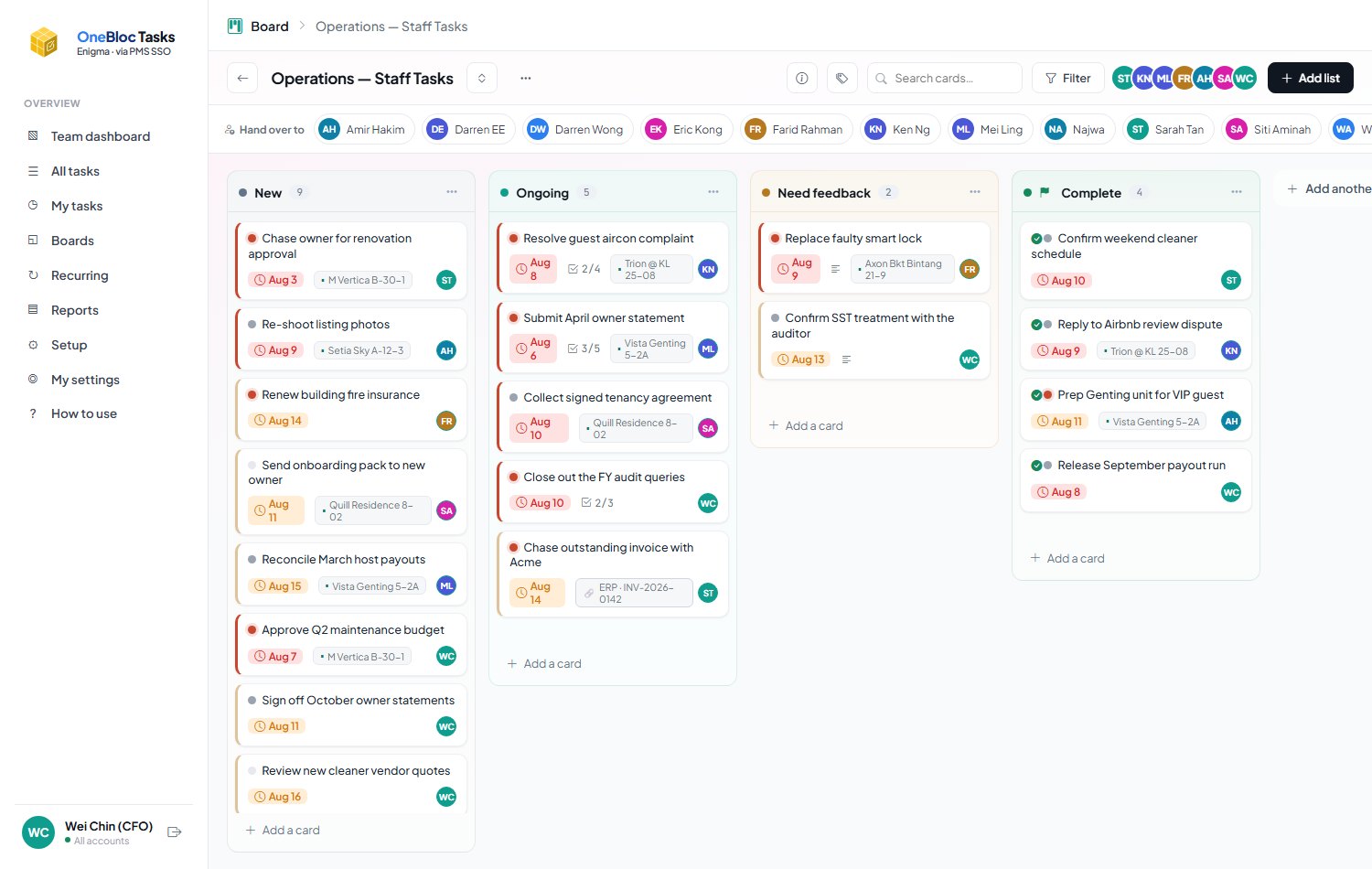Viewport: 1372px width, 869px height.
Task: Open the board options ellipsis next to the title
Action: tap(526, 79)
